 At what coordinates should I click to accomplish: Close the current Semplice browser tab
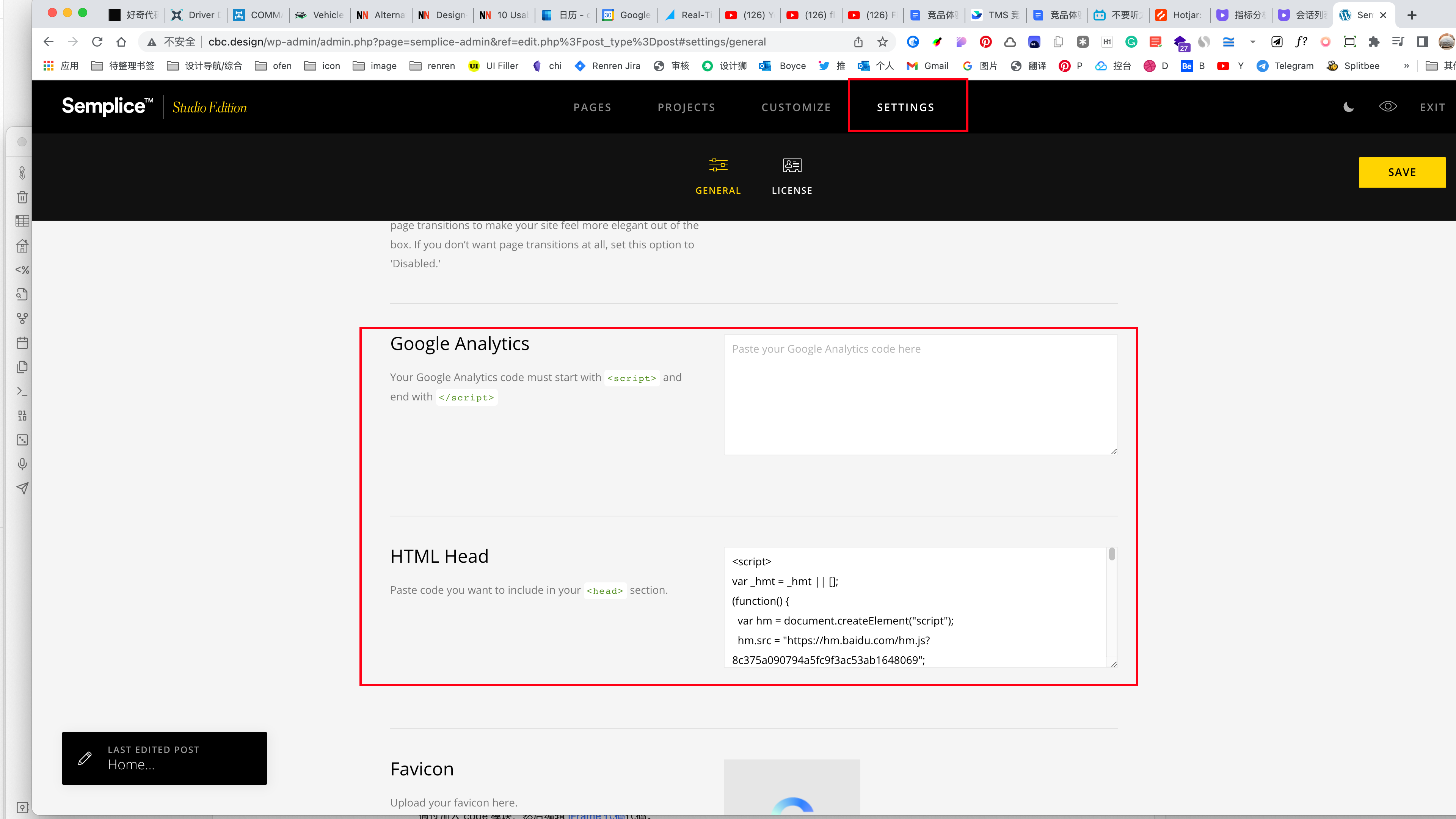(1383, 15)
